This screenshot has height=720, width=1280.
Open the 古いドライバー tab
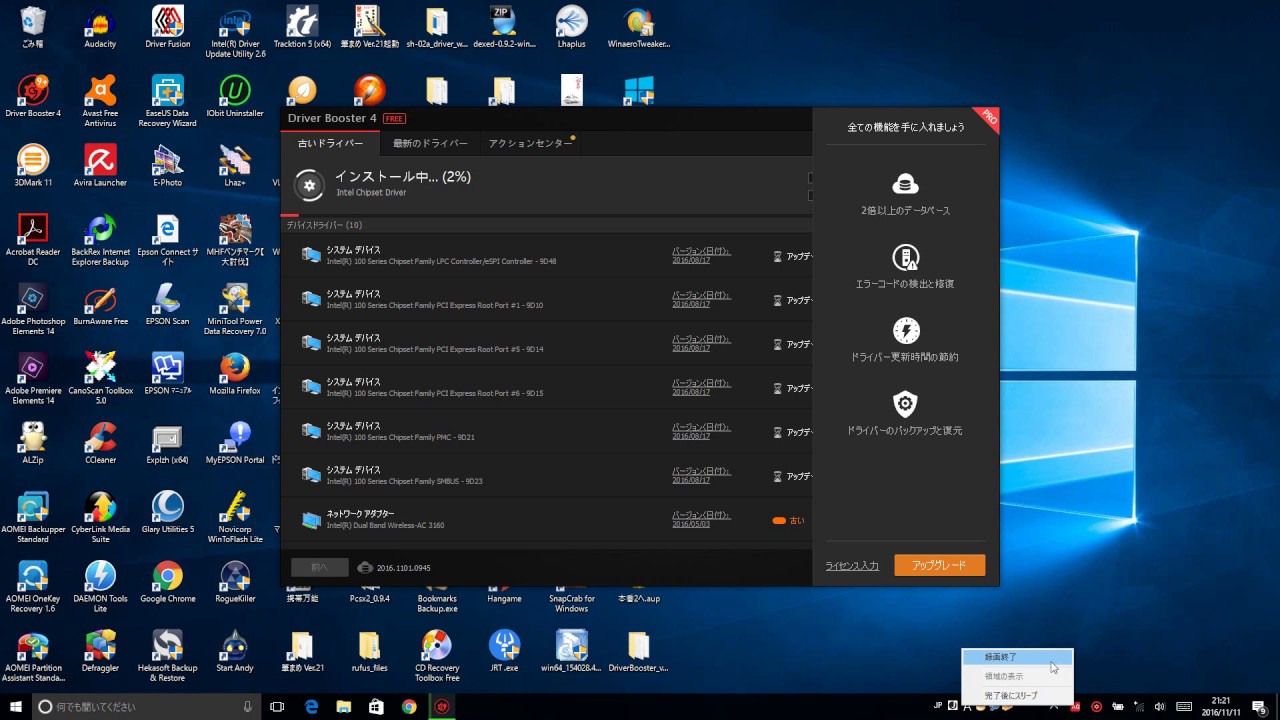point(330,143)
